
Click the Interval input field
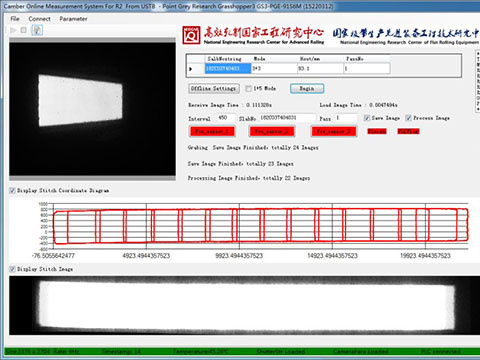point(226,118)
